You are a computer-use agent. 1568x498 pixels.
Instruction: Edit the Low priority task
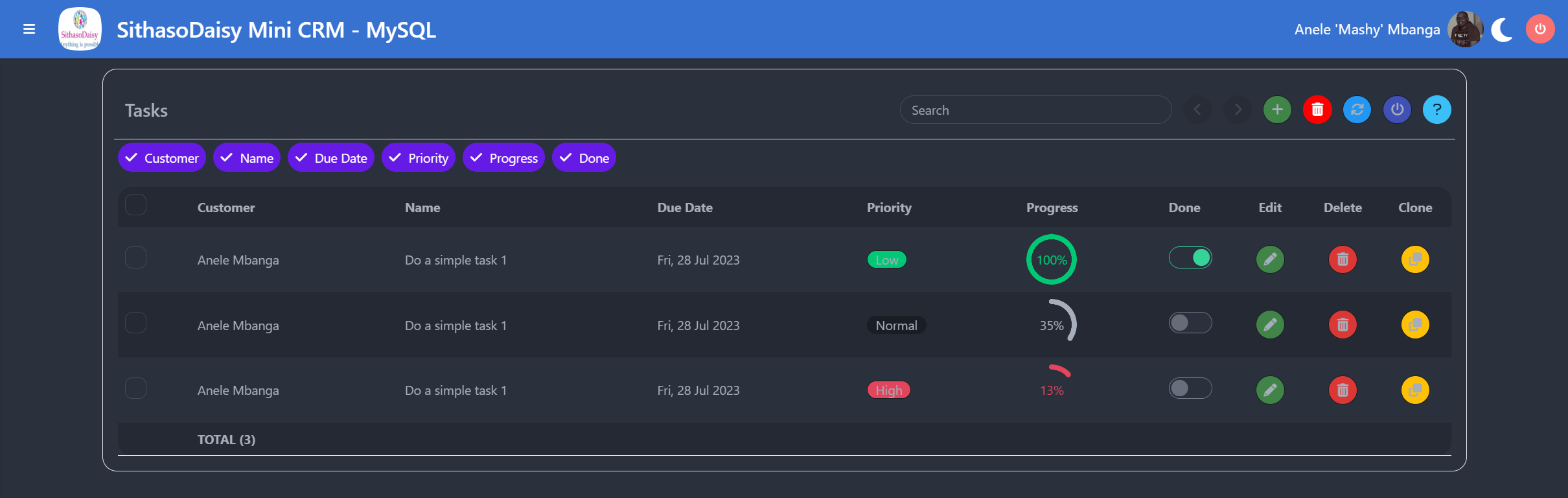[1270, 259]
